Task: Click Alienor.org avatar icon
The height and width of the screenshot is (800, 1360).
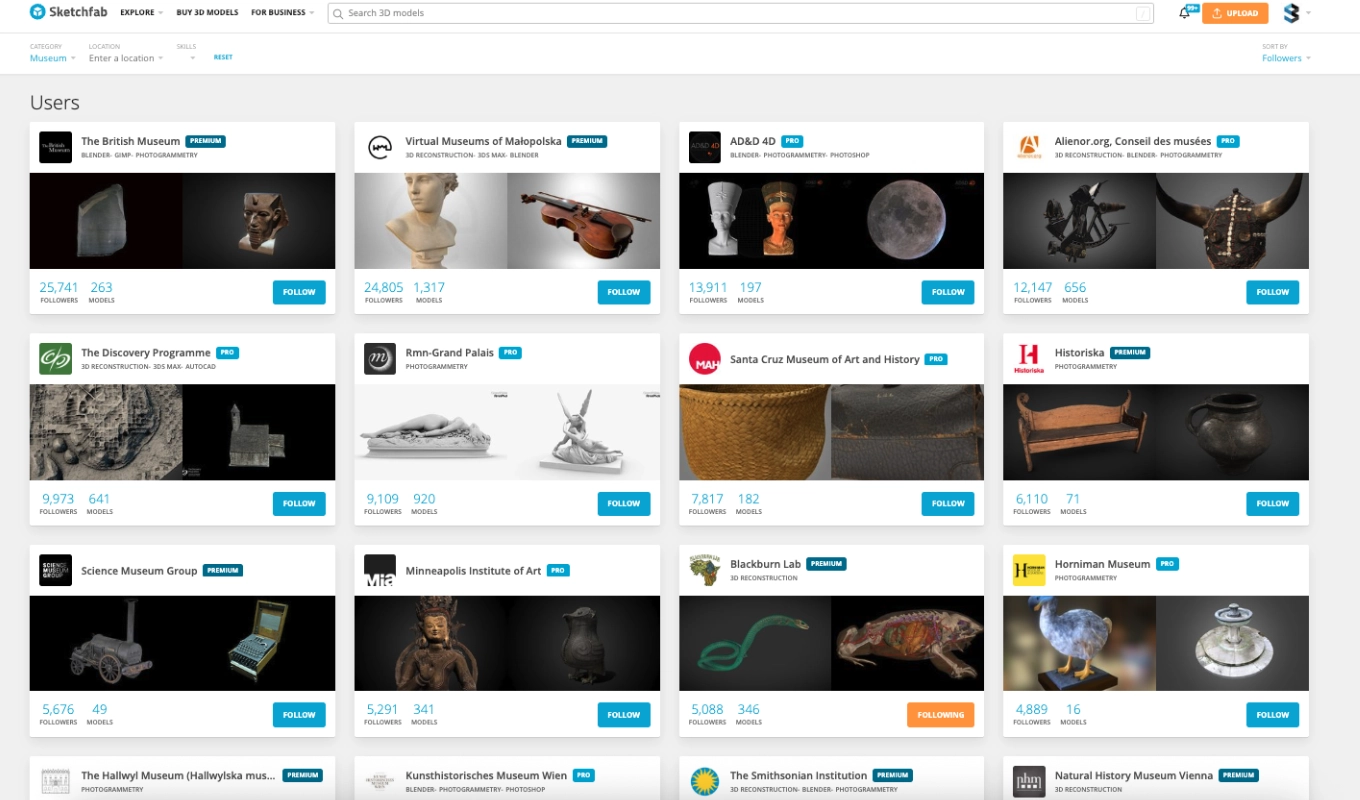Action: (x=1029, y=147)
